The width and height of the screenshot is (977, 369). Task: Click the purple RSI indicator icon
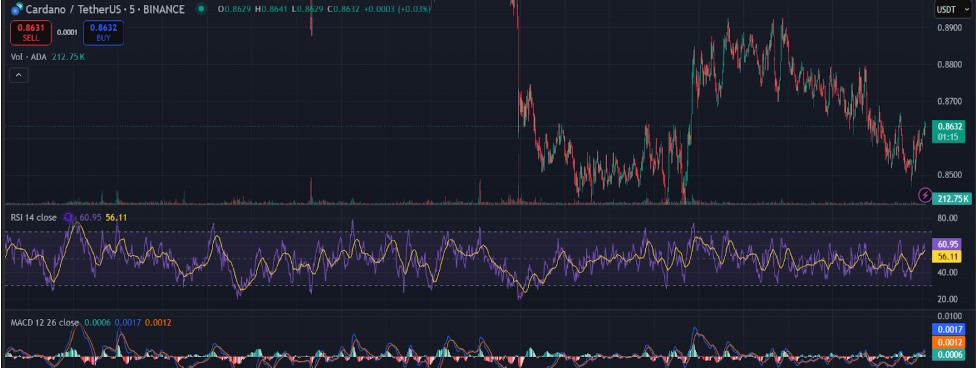coord(68,218)
